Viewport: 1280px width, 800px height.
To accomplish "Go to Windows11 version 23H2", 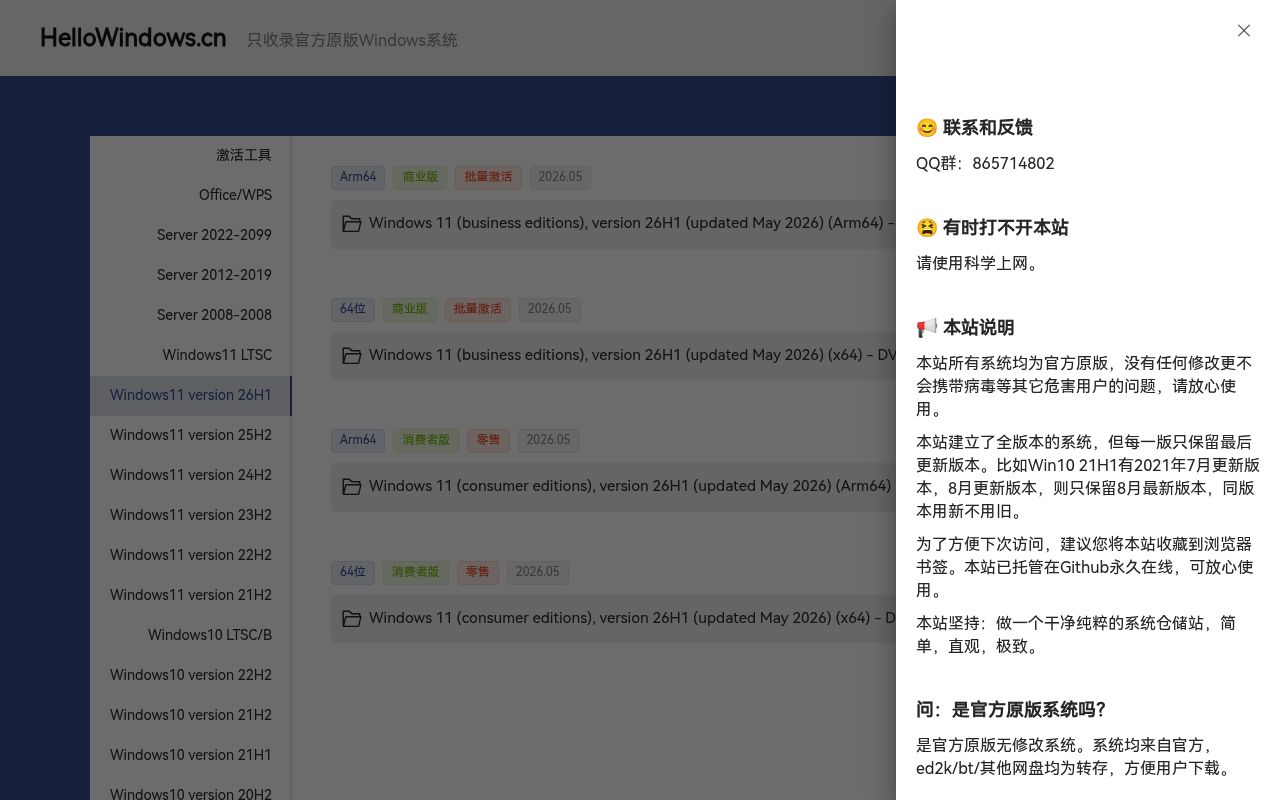I will [x=191, y=515].
